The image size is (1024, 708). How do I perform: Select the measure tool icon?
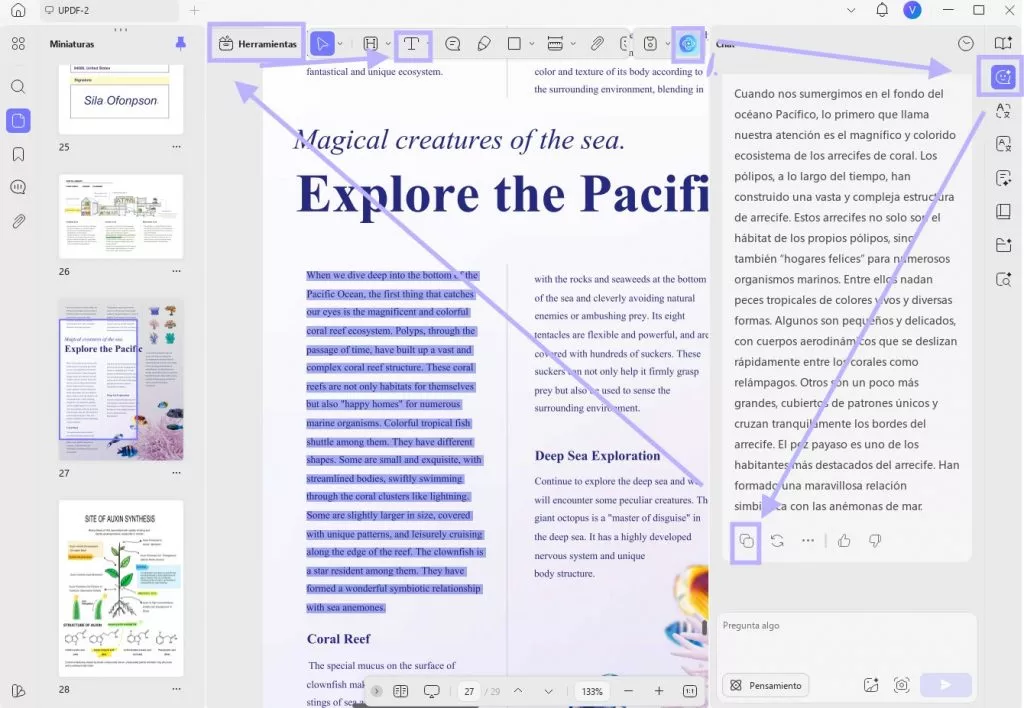(555, 44)
